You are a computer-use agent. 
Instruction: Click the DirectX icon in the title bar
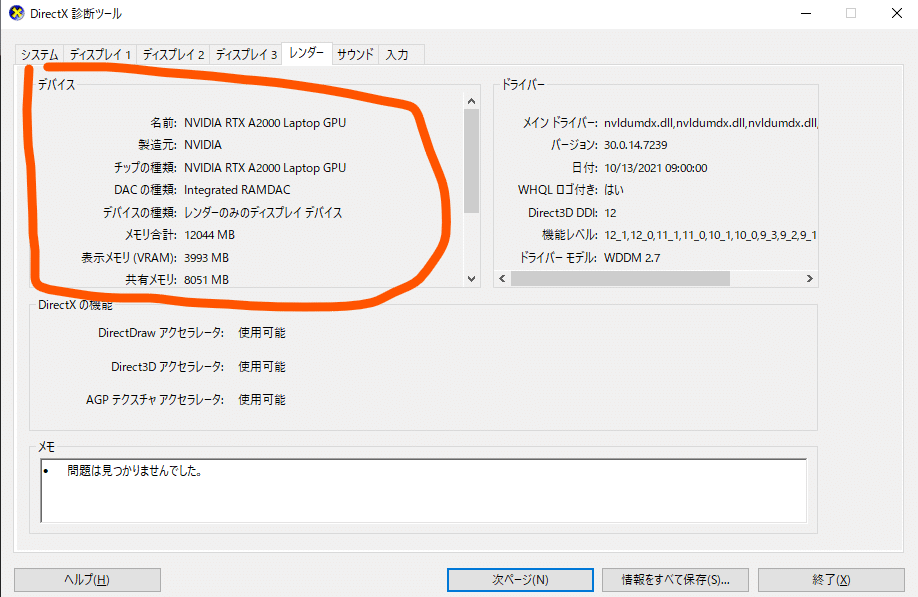(17, 13)
